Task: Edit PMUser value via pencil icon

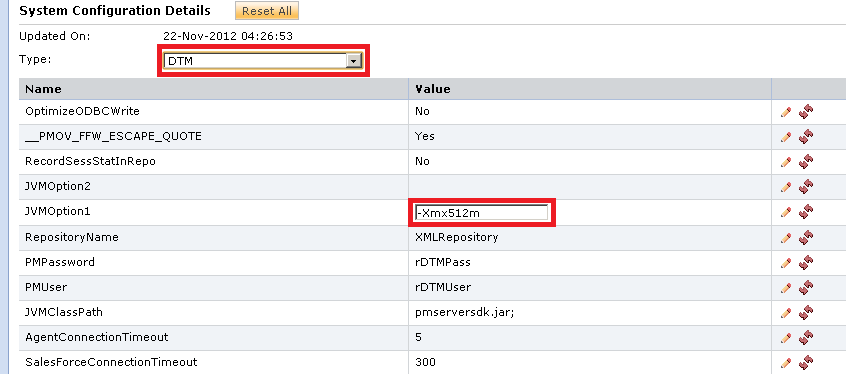Action: point(786,288)
